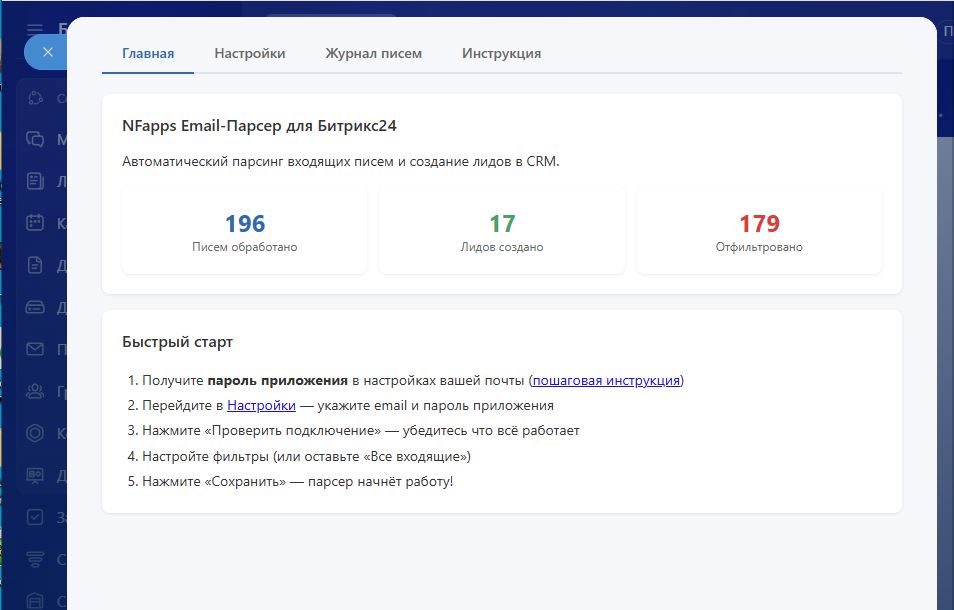The height and width of the screenshot is (610, 954).
Task: Open the documents icon in sidebar
Action: pyautogui.click(x=36, y=265)
